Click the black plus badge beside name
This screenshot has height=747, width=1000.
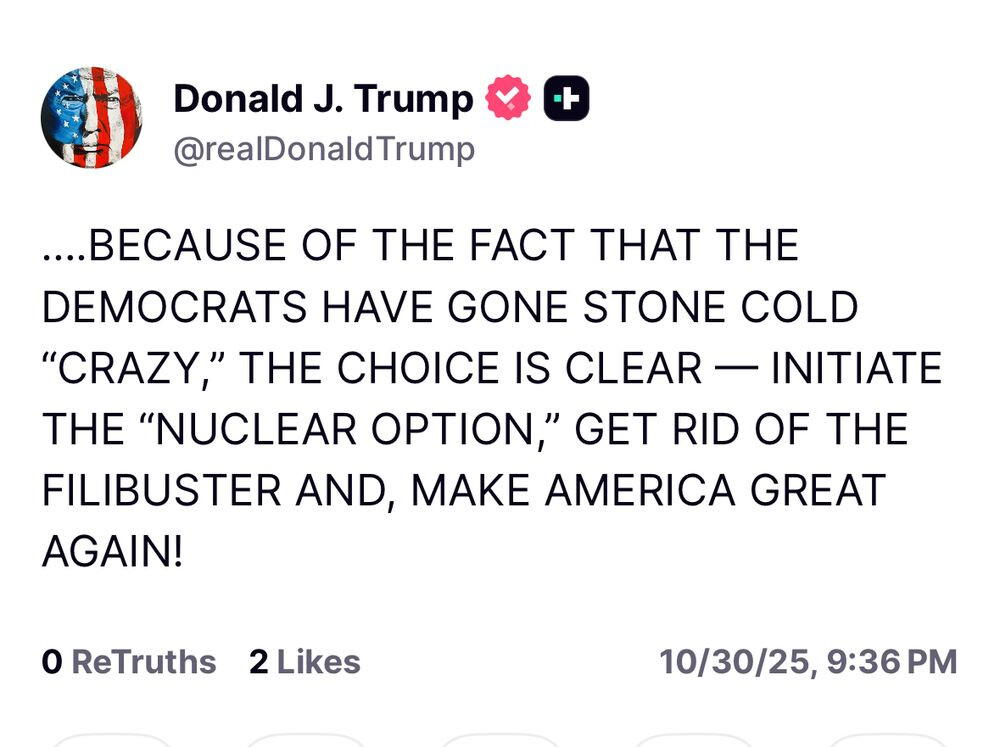coord(566,99)
